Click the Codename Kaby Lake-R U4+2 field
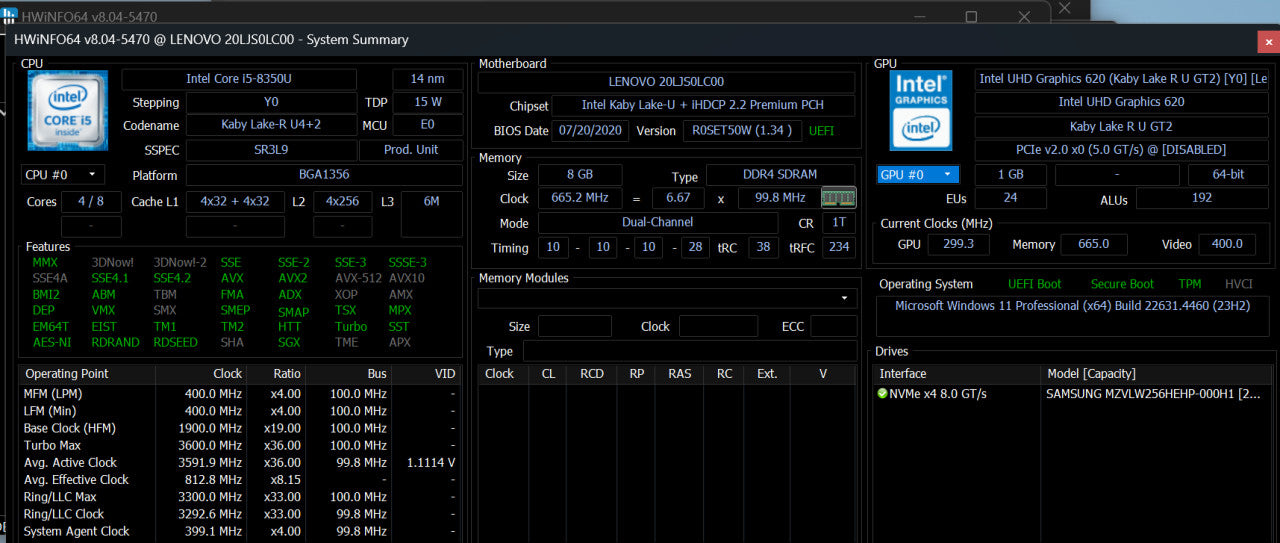Viewport: 1280px width, 543px height. point(271,125)
